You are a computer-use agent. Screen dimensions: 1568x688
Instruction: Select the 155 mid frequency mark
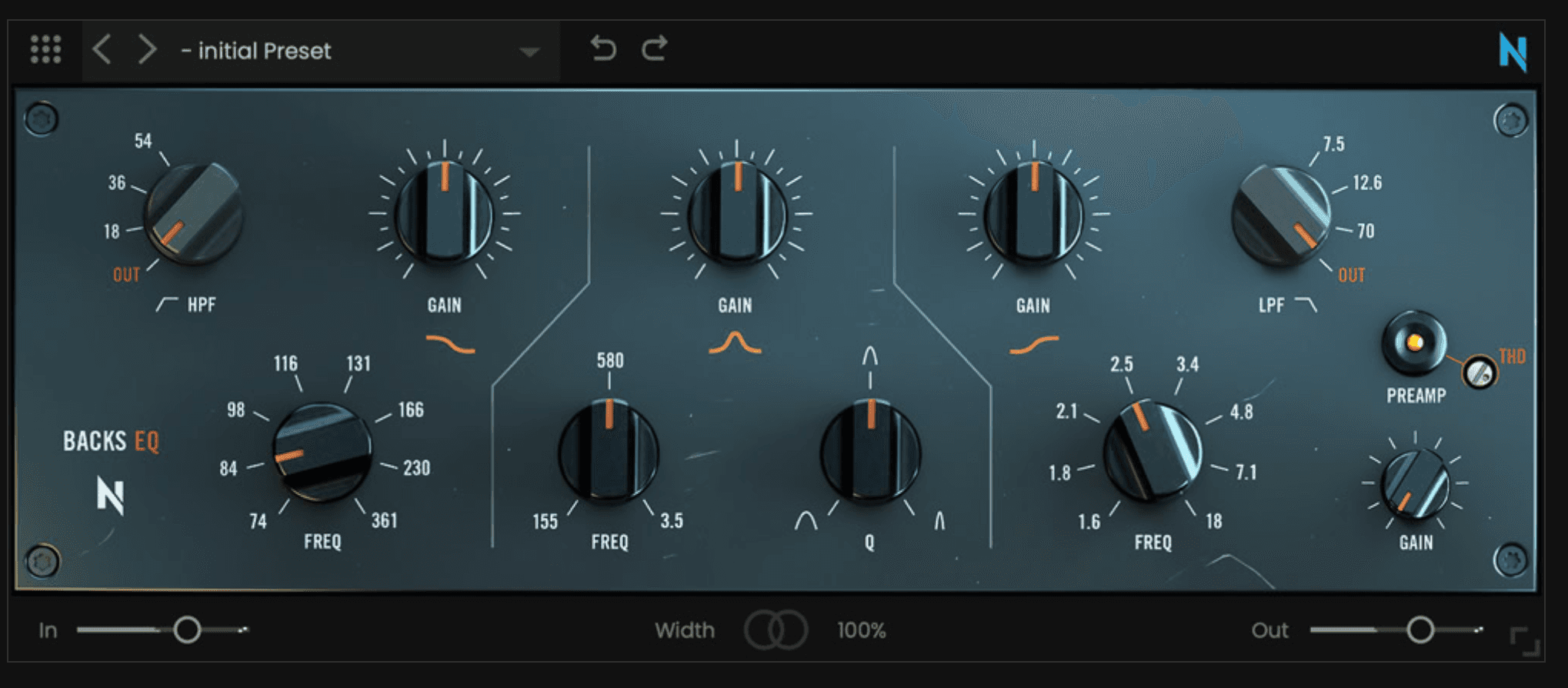(545, 521)
